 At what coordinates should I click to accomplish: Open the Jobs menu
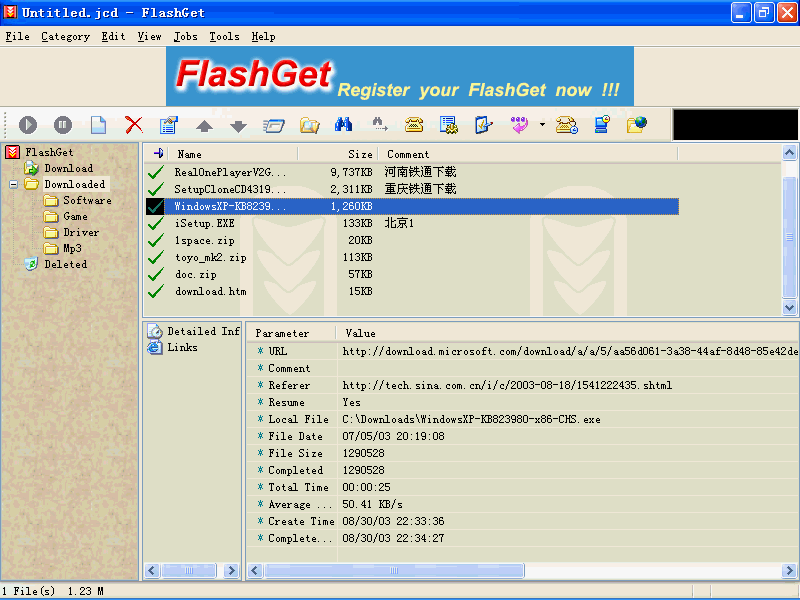tap(186, 37)
